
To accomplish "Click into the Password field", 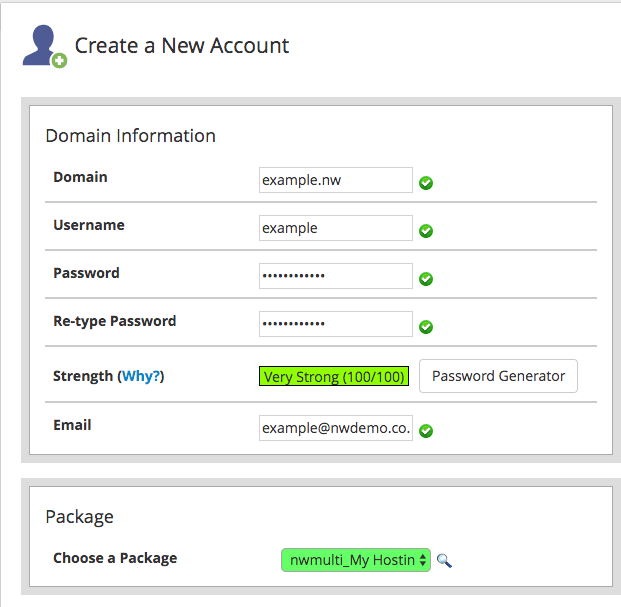I will 335,276.
